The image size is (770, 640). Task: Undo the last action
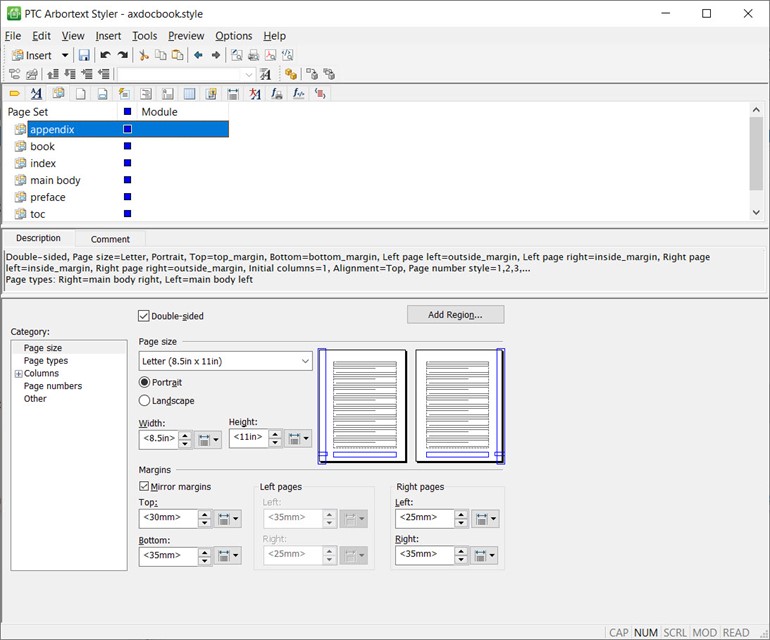coord(105,55)
